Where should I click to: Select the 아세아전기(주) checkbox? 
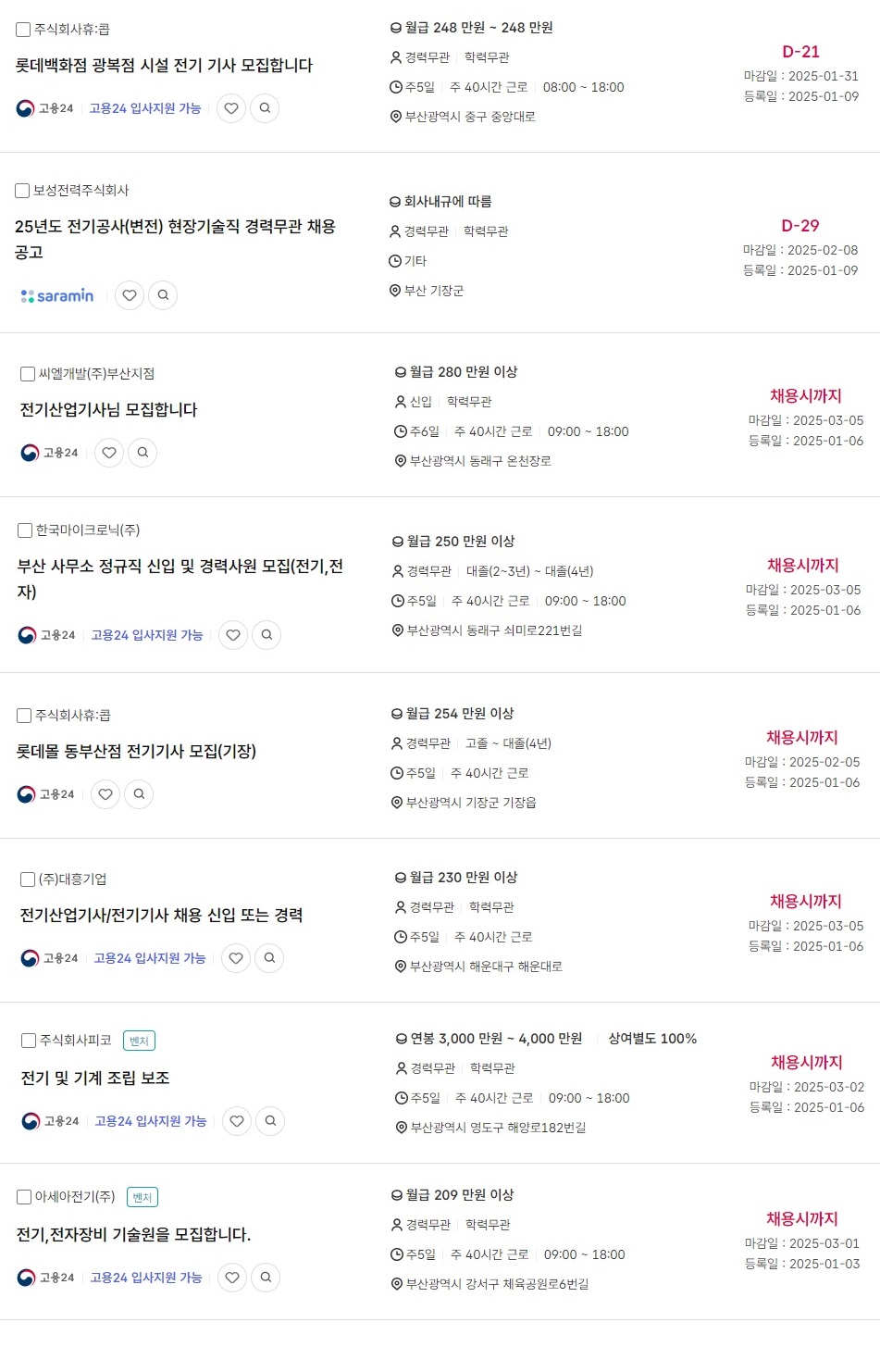pyautogui.click(x=24, y=1197)
